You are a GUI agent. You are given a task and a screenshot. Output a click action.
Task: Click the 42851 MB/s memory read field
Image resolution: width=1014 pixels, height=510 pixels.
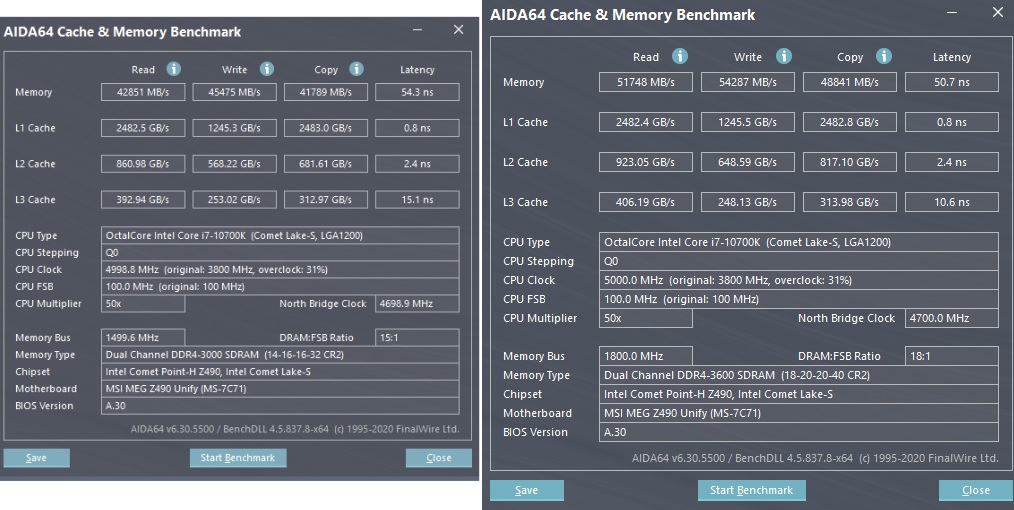click(x=143, y=92)
